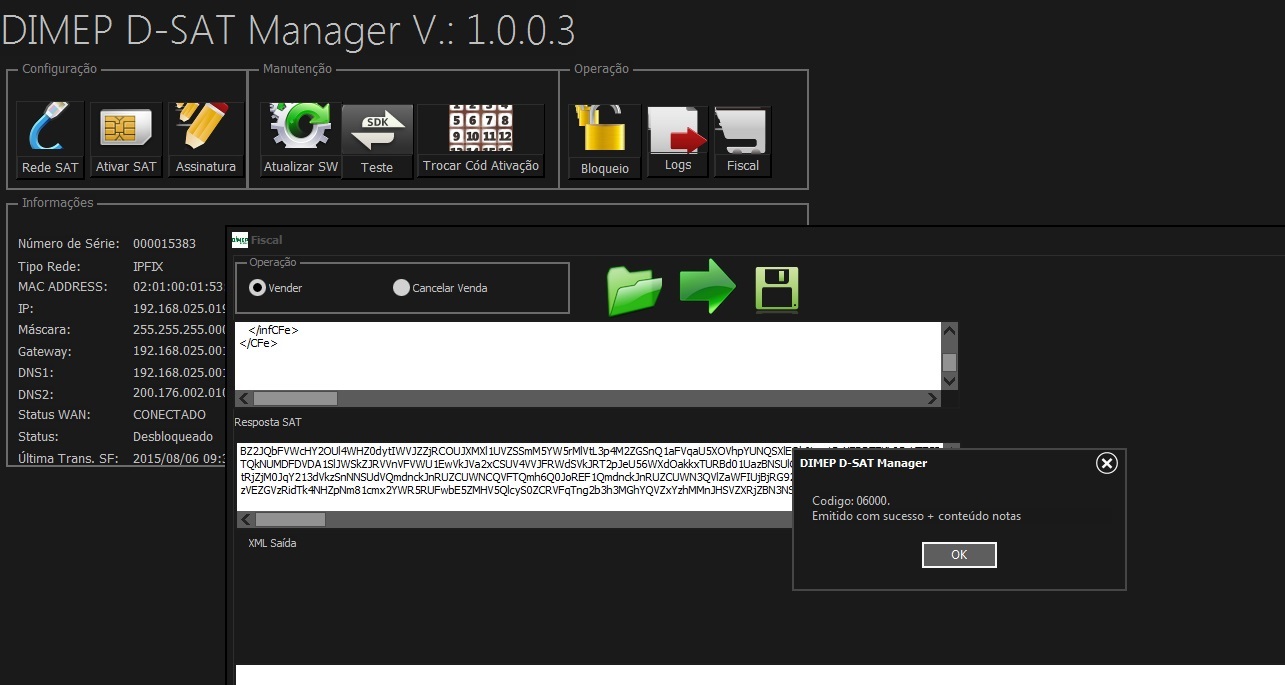This screenshot has height=685, width=1285.
Task: Click the IPFIX network type value
Action: (x=148, y=267)
